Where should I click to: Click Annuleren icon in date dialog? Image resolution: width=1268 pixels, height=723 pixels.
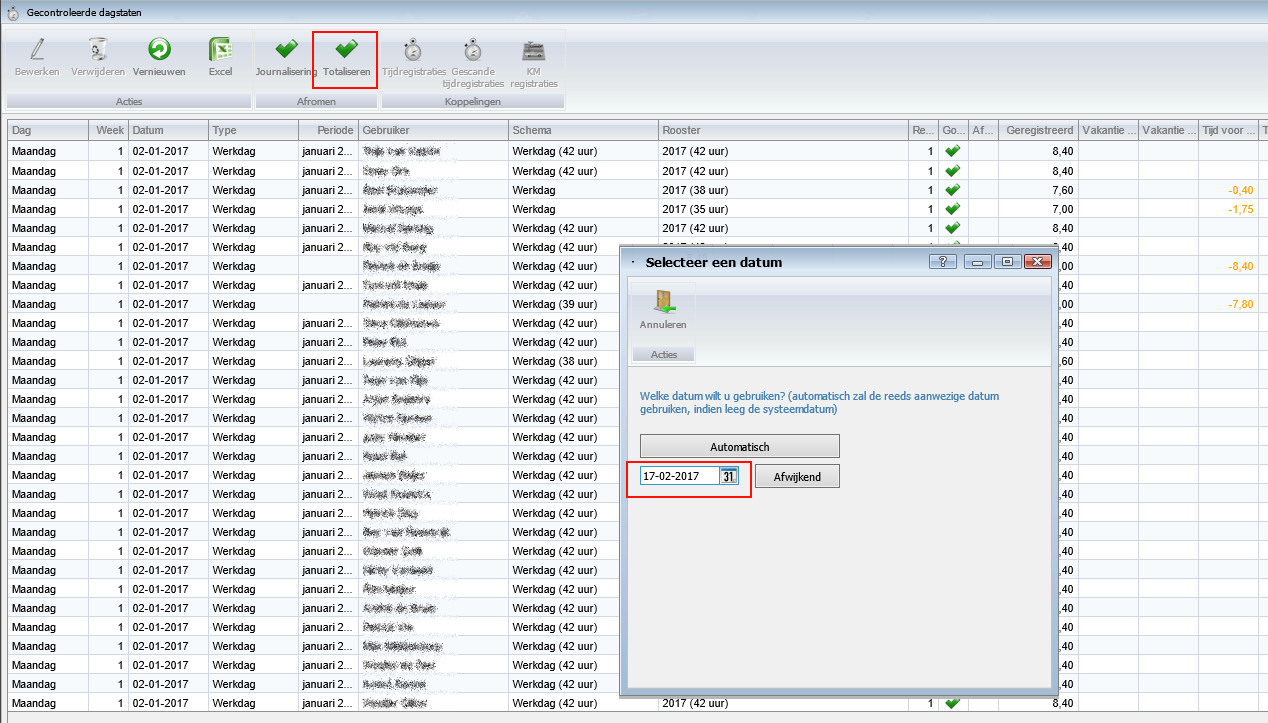point(663,303)
